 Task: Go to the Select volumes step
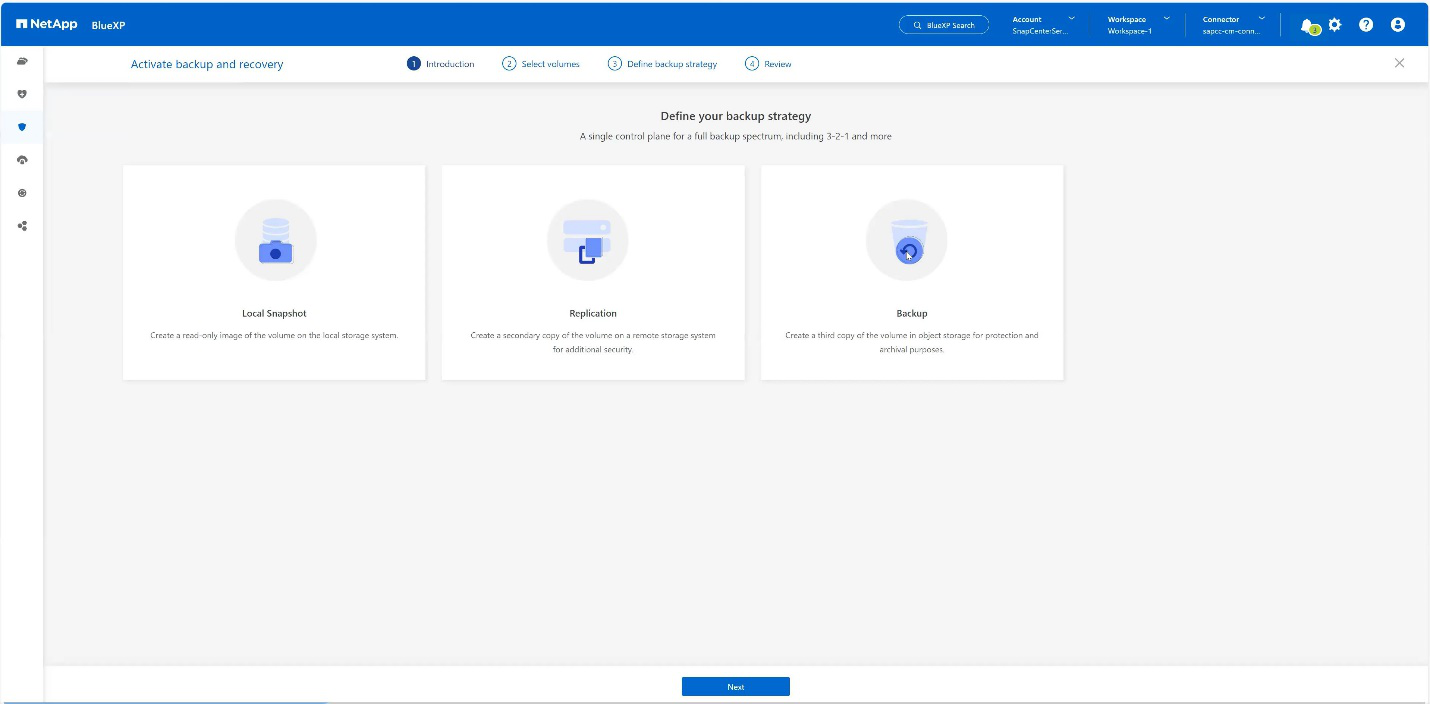pos(541,64)
